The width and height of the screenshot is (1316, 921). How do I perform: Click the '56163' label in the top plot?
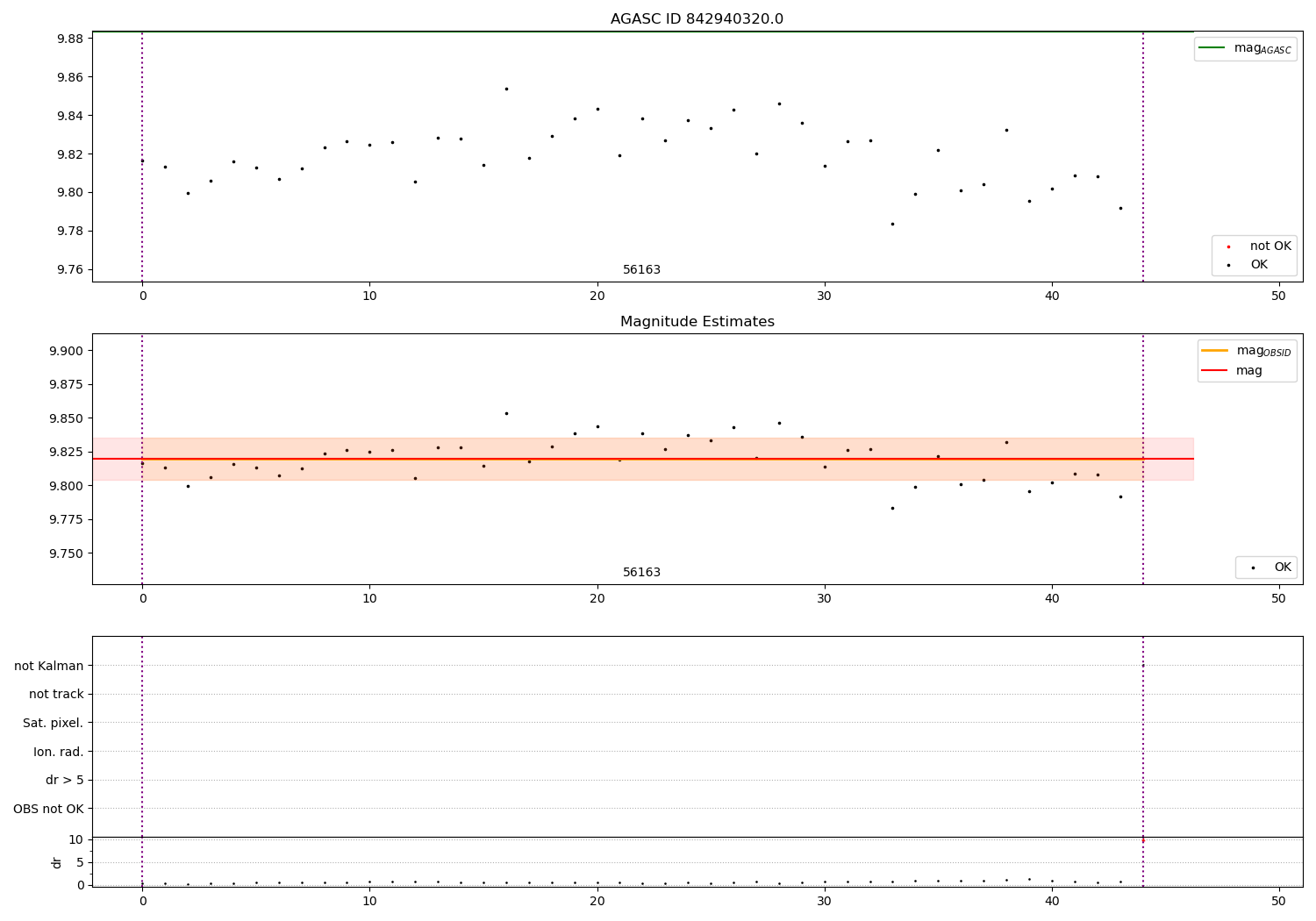coord(641,270)
